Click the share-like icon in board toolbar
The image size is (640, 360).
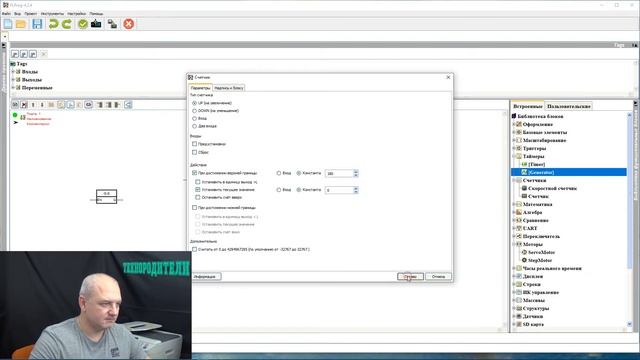coord(128,105)
